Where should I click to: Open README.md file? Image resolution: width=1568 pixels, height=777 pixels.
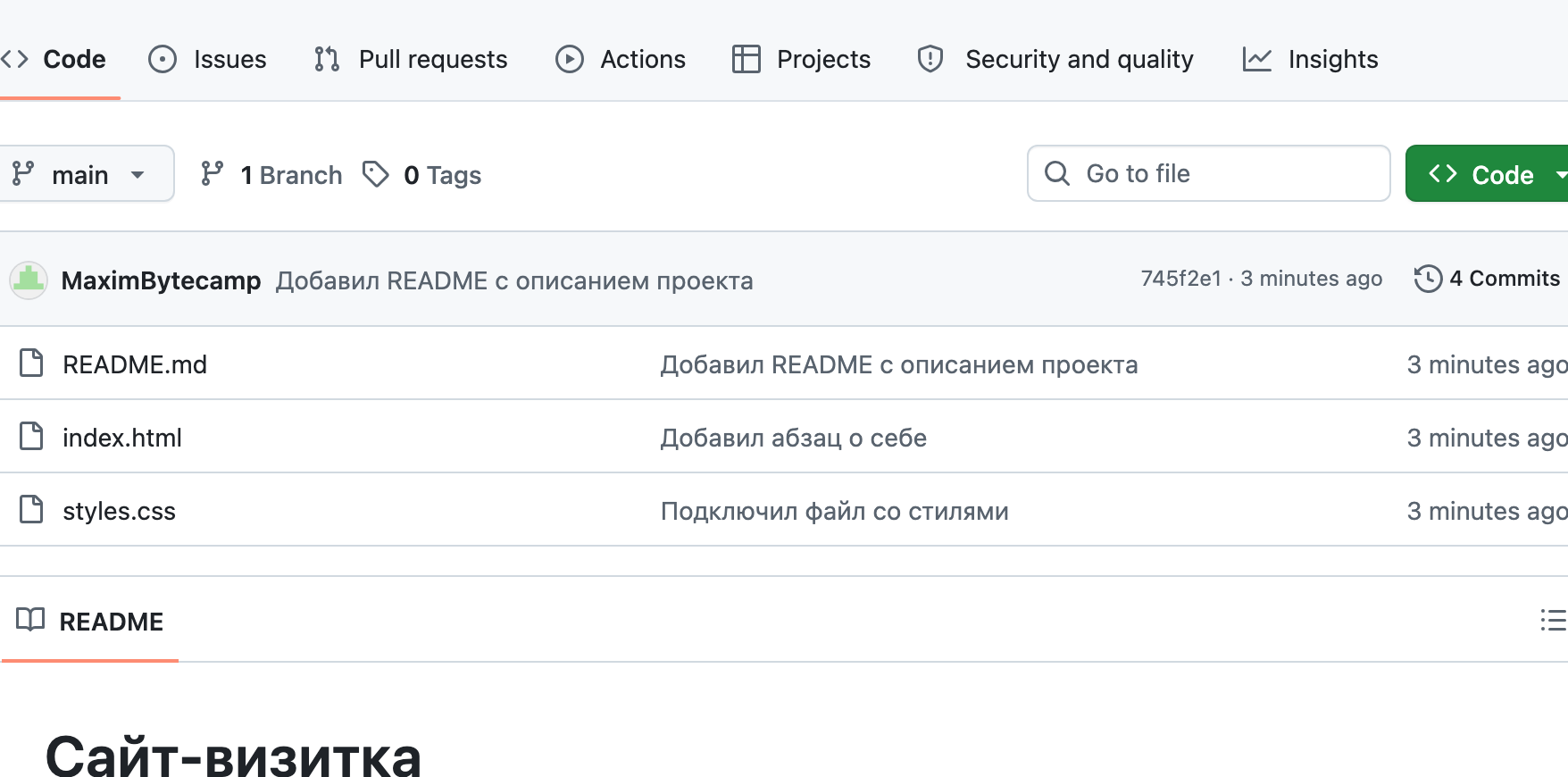(x=135, y=364)
